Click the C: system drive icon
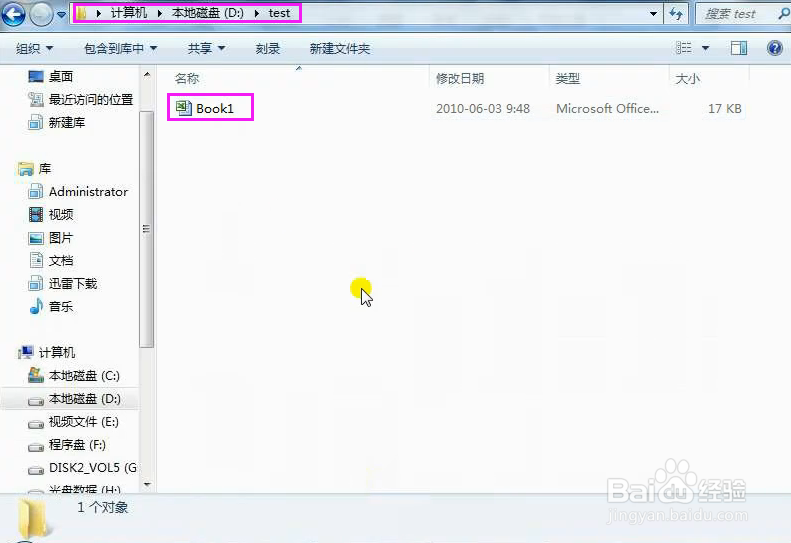The height and width of the screenshot is (543, 791). click(36, 375)
